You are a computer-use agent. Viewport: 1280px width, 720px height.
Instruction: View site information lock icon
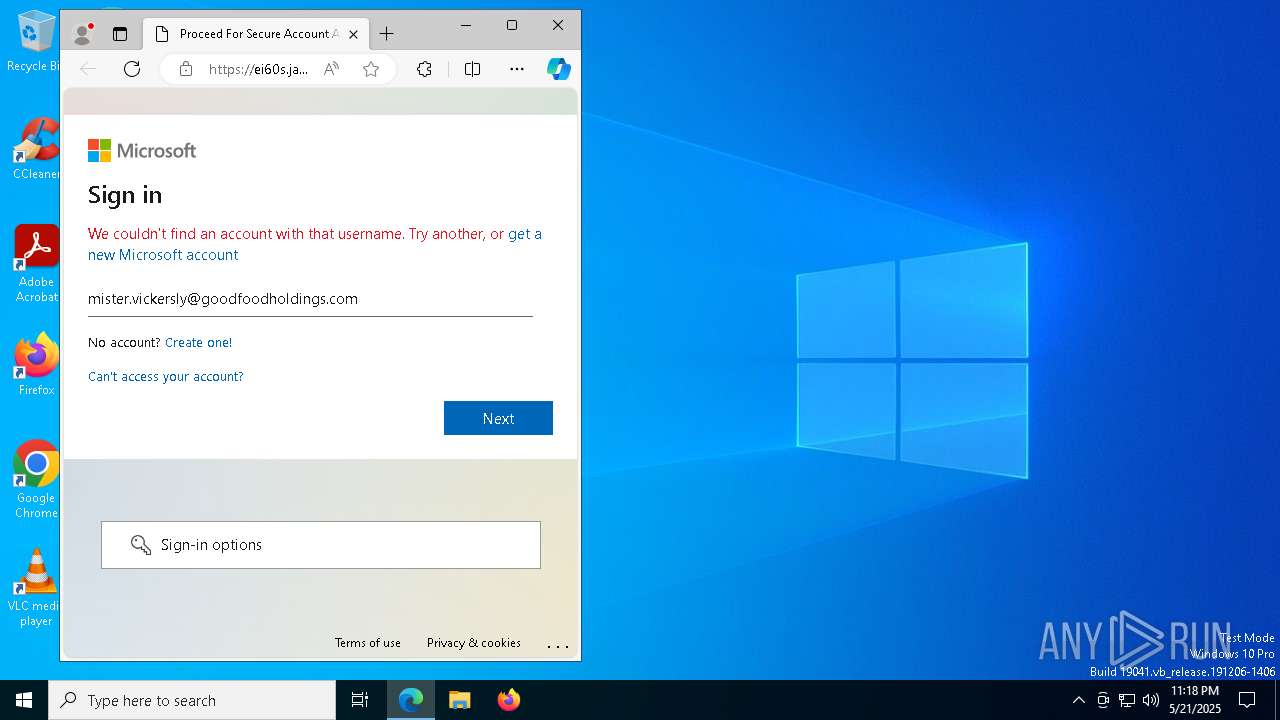pyautogui.click(x=185, y=69)
